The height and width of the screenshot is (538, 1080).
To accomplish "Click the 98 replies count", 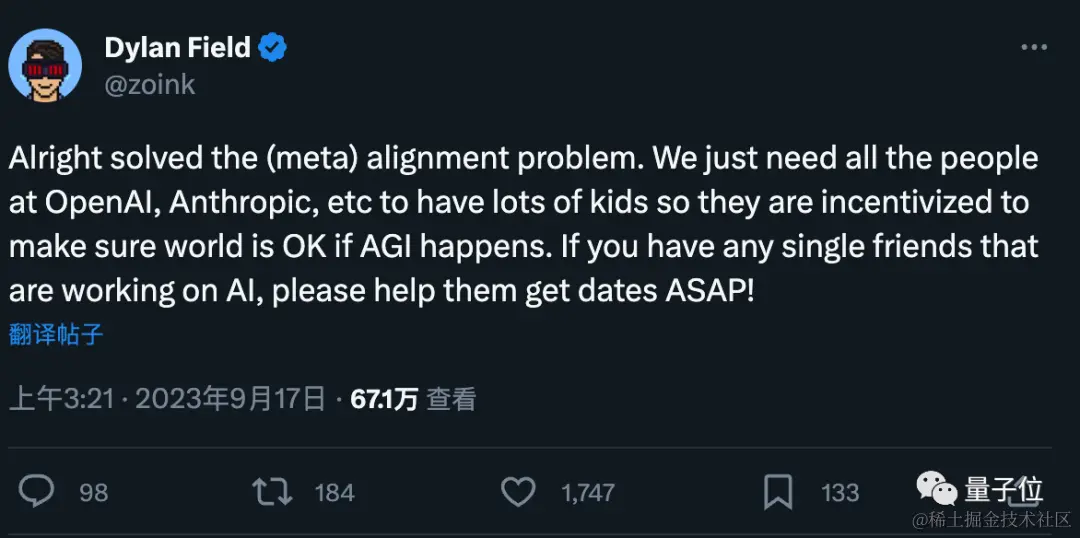I will (x=93, y=492).
